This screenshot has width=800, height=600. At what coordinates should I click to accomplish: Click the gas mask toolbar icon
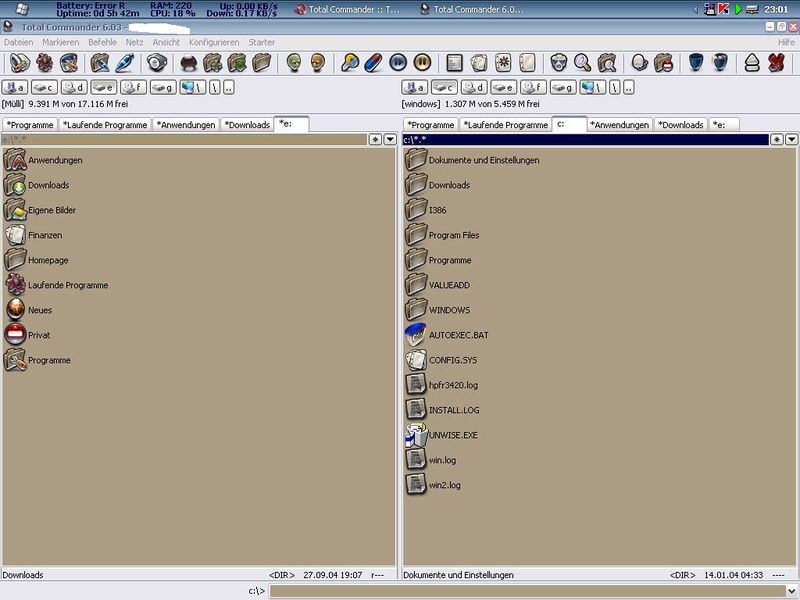point(559,63)
